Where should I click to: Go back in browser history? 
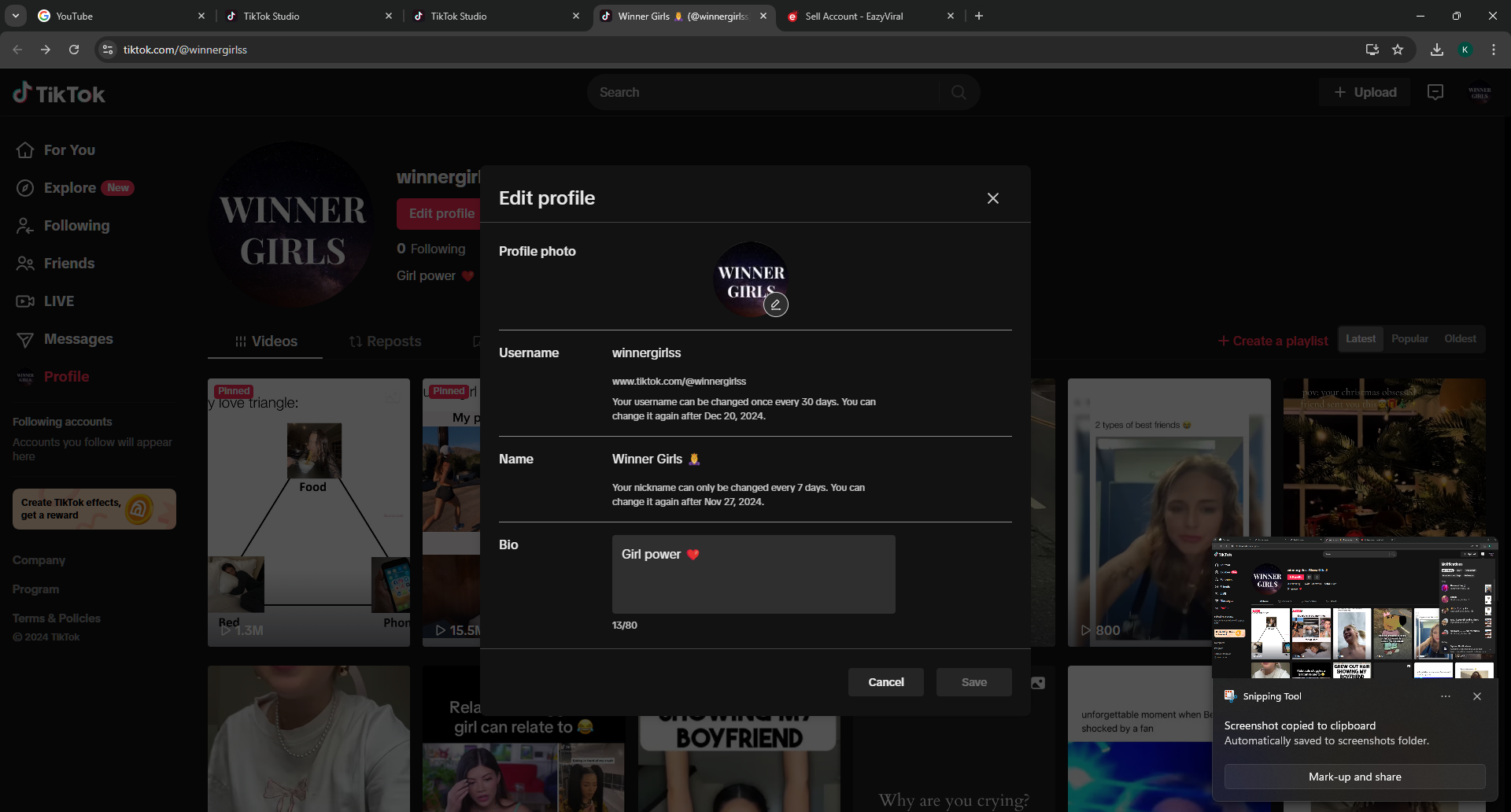click(x=17, y=50)
